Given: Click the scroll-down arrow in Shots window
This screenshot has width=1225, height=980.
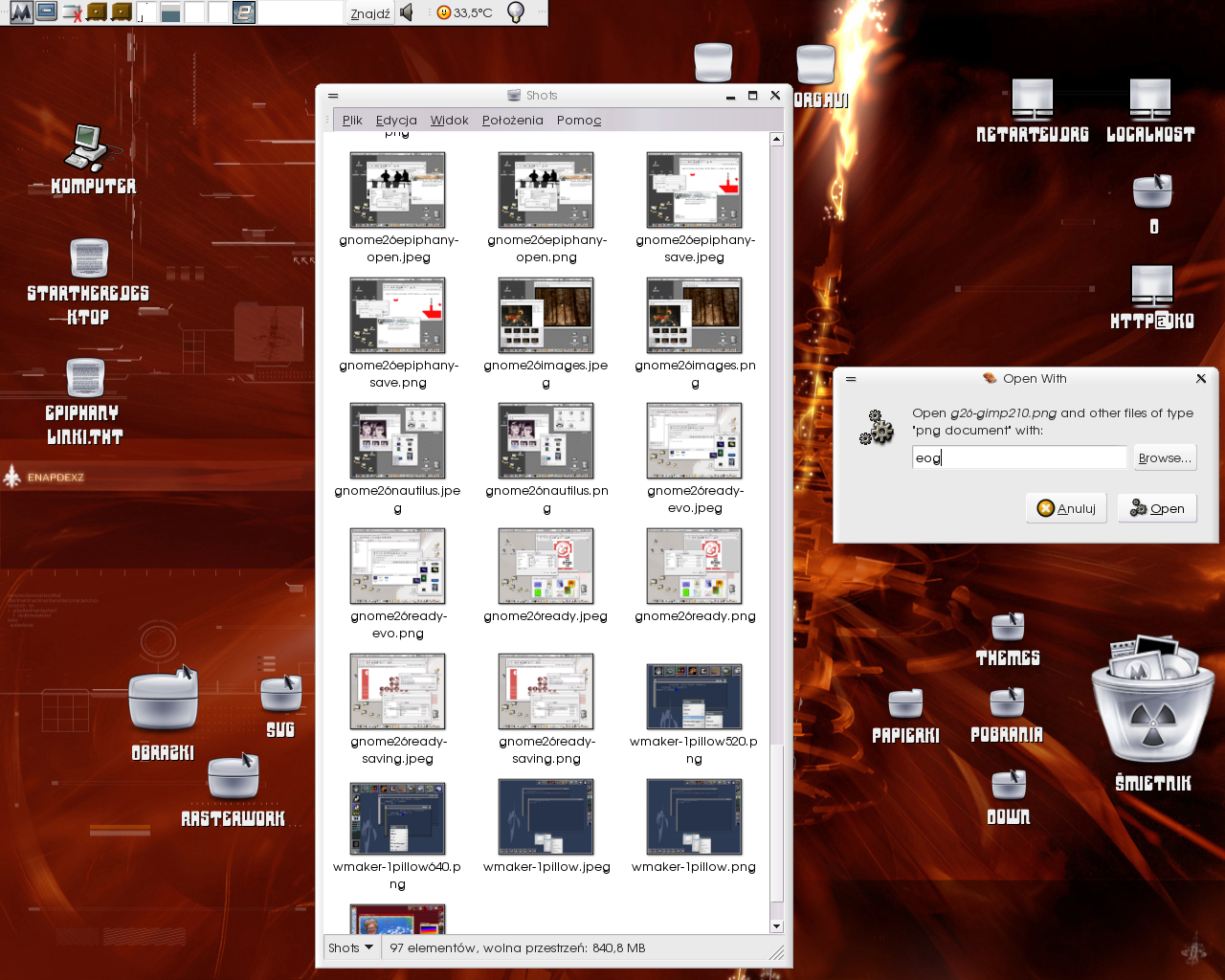Looking at the screenshot, I should point(776,926).
